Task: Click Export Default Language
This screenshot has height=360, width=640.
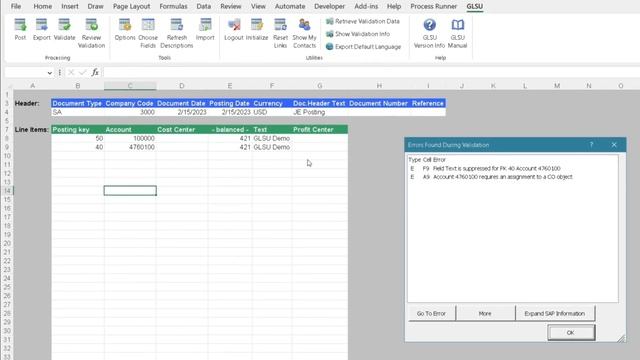Action: point(363,47)
